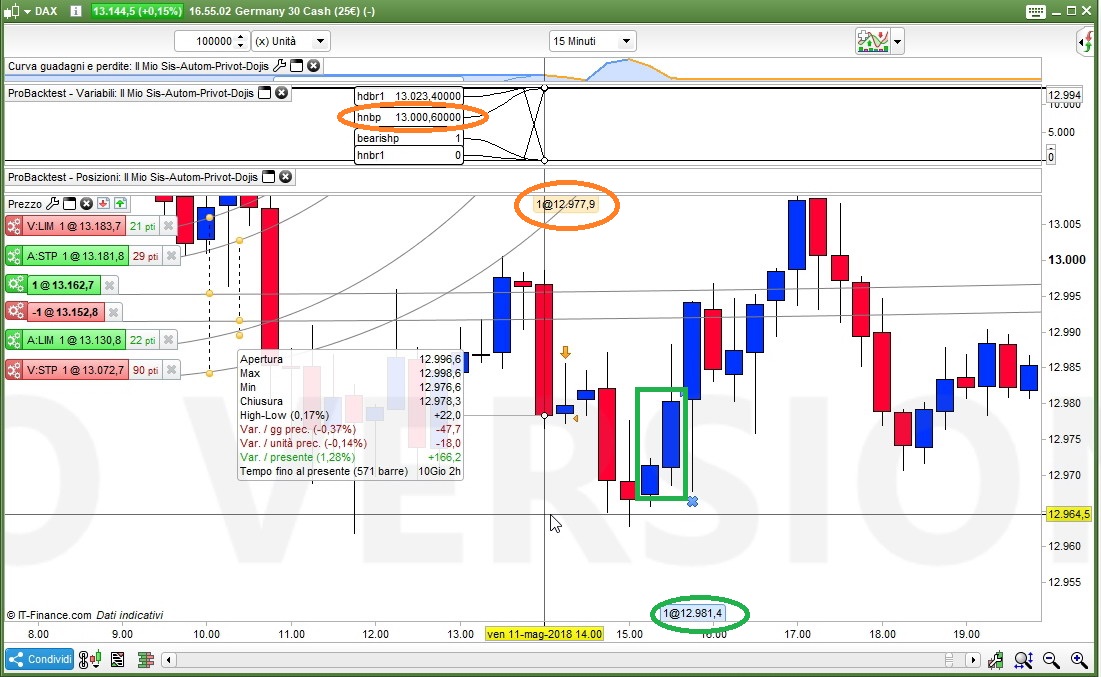This screenshot has height=677, width=1101.
Task: Detach ProBacktest - Posizioni panel window icon
Action: pyautogui.click(x=268, y=177)
